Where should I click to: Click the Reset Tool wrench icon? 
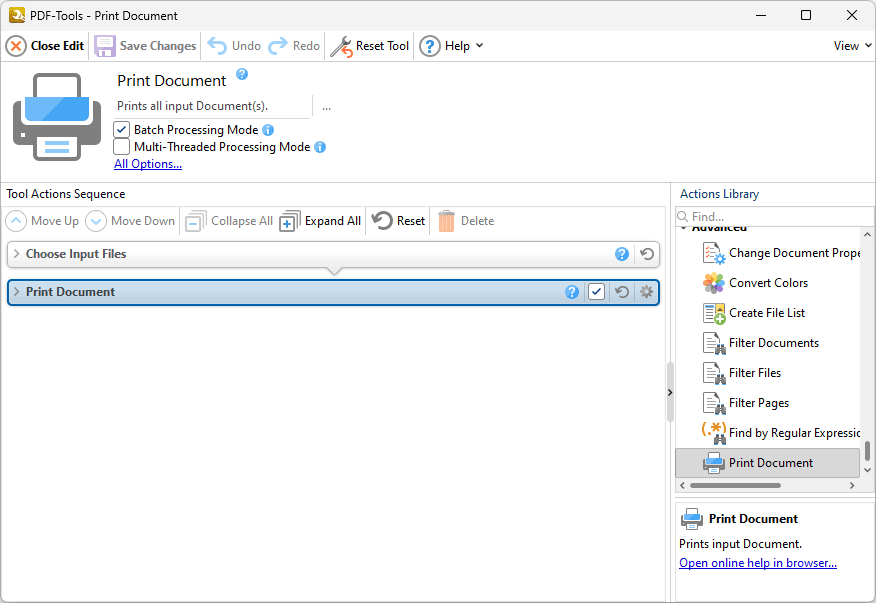341,46
